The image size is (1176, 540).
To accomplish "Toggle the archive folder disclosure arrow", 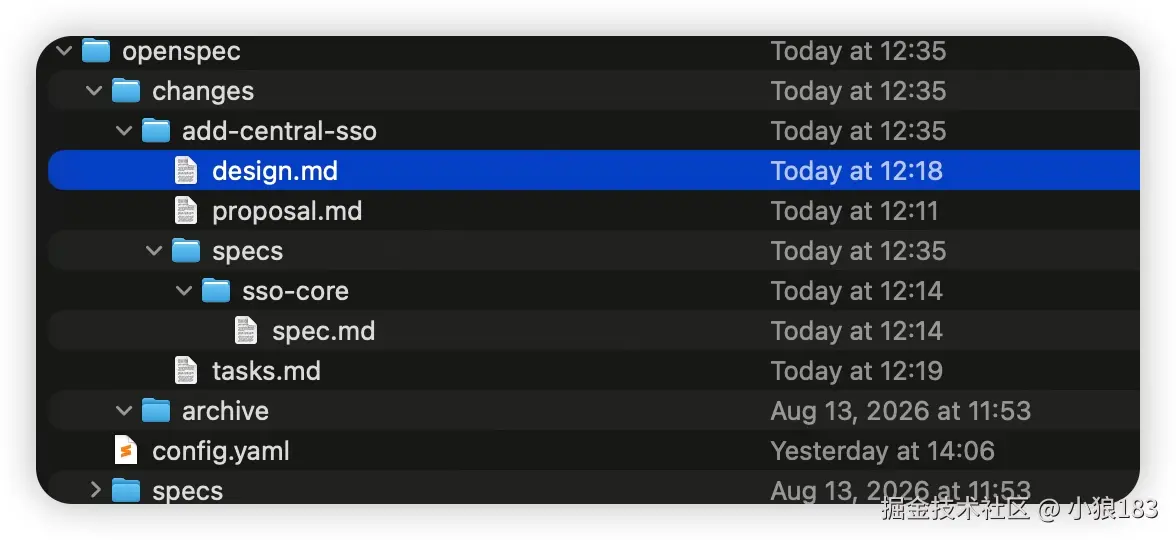I will (x=124, y=411).
